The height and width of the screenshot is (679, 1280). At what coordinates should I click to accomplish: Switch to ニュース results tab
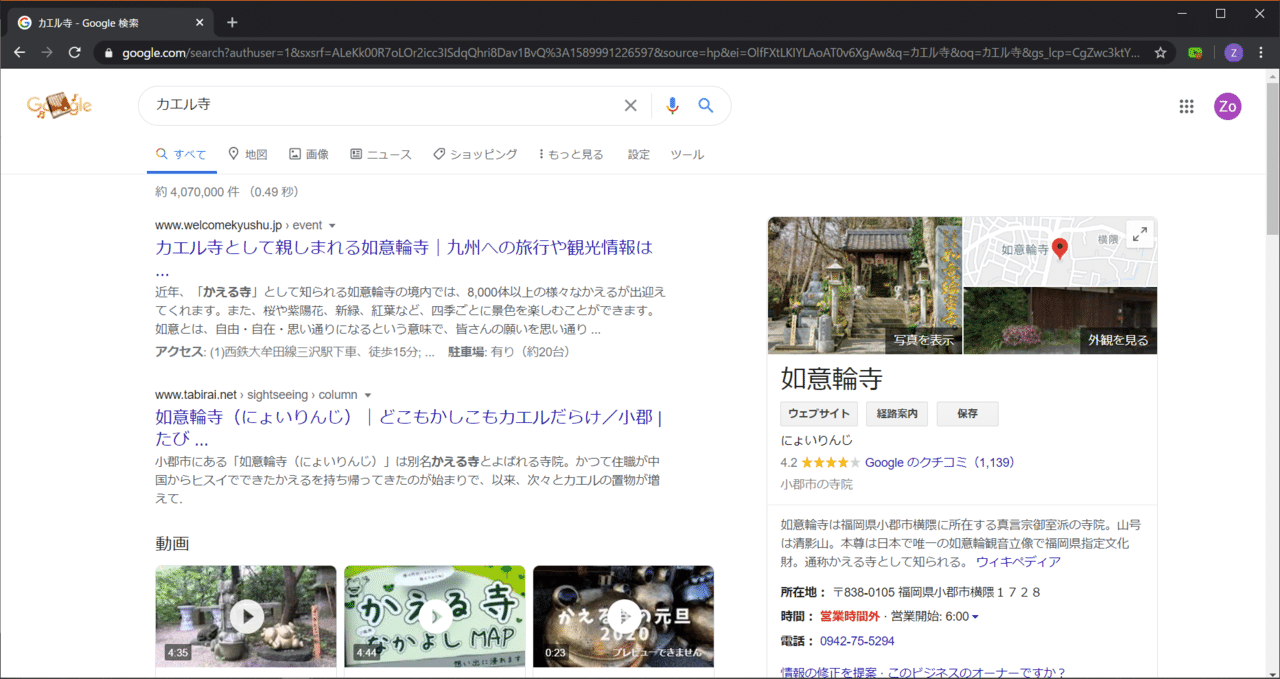click(381, 154)
